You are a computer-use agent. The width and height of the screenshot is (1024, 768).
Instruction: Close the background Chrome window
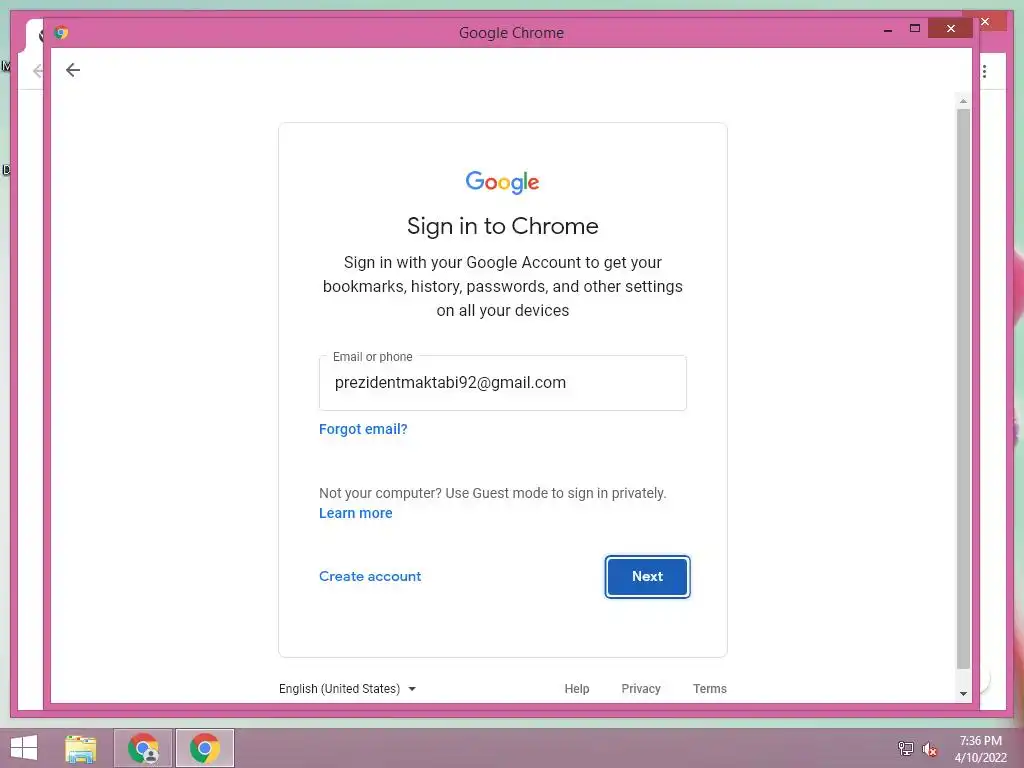(x=987, y=22)
